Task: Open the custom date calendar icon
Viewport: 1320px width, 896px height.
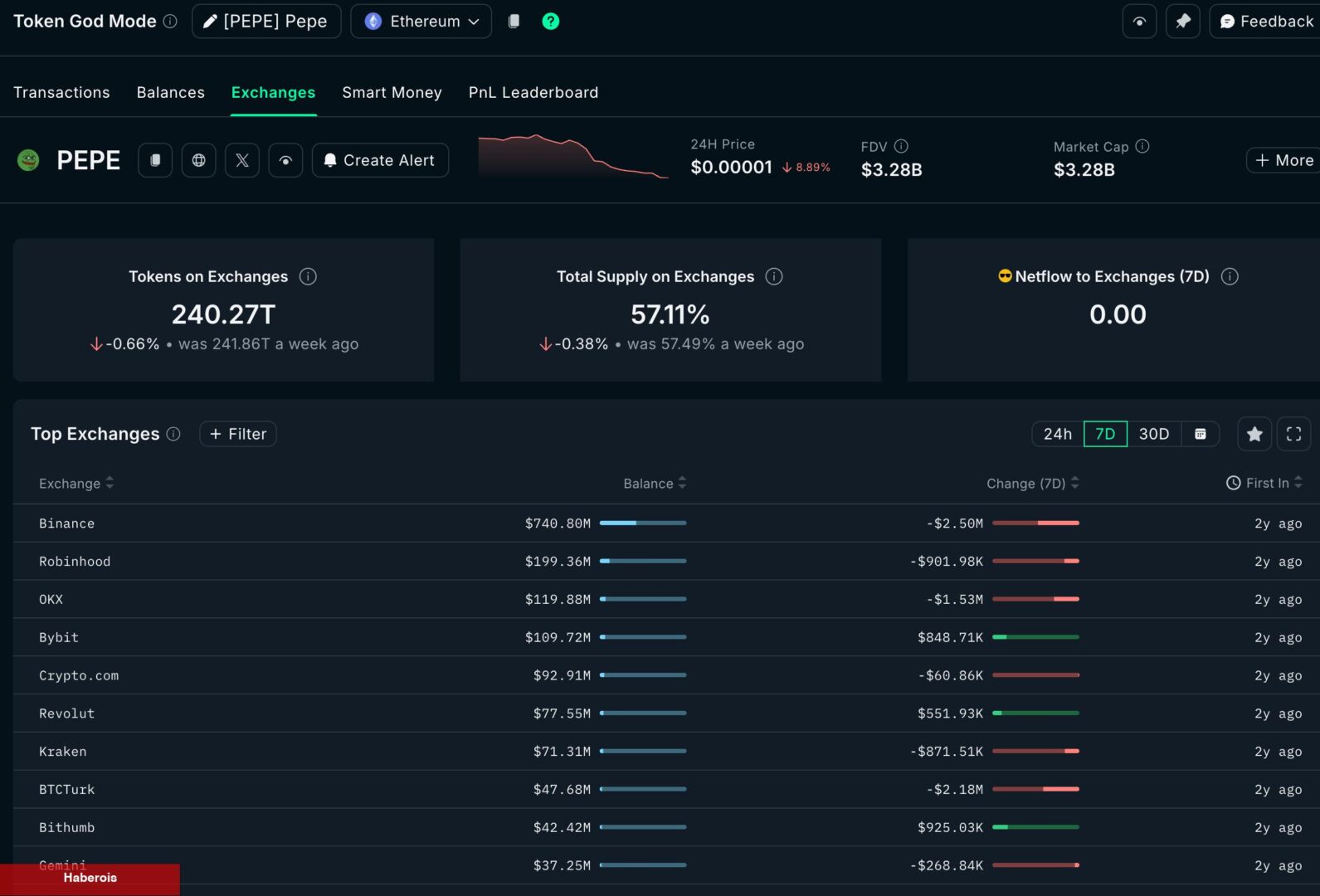Action: [x=1201, y=434]
